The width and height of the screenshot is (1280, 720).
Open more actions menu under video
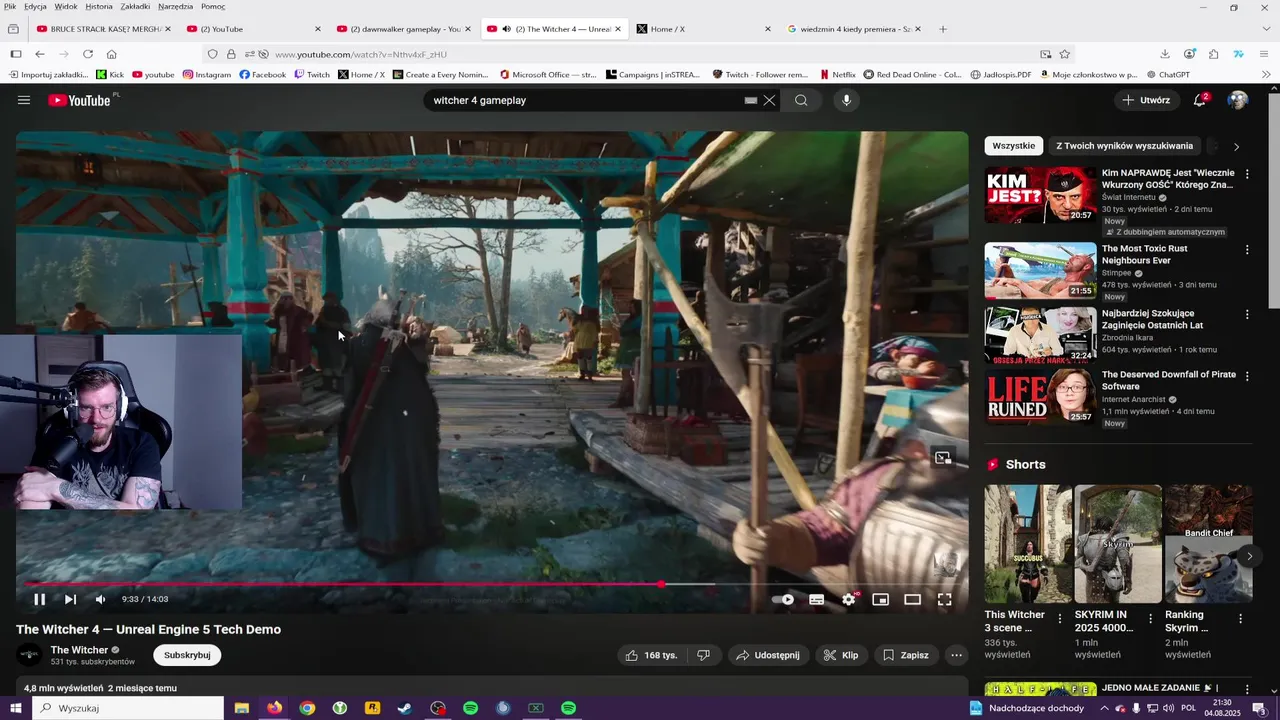(956, 655)
